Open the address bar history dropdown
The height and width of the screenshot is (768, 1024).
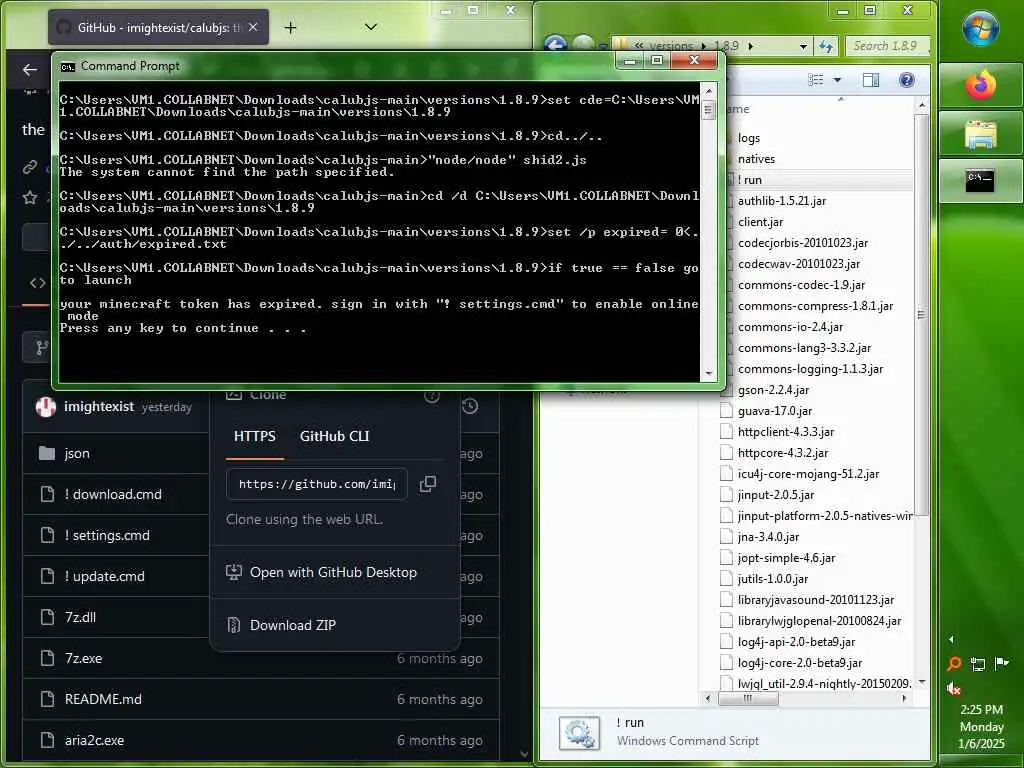pyautogui.click(x=803, y=46)
